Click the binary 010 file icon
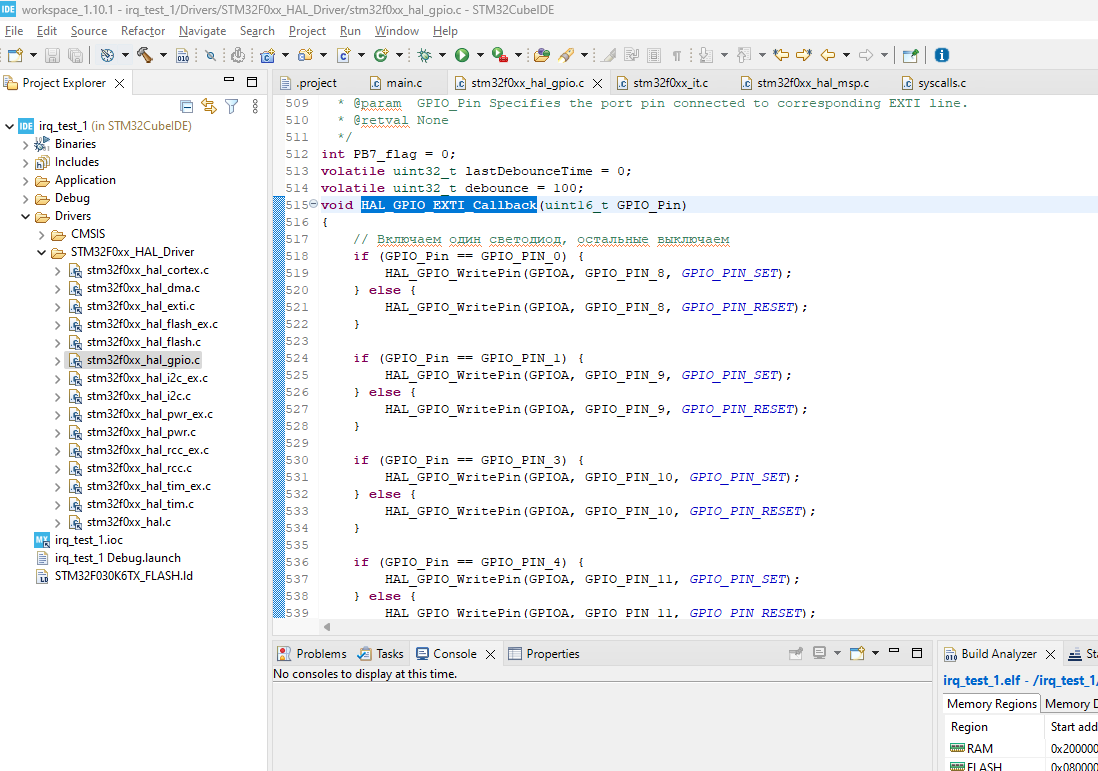This screenshot has width=1098, height=771. (182, 55)
